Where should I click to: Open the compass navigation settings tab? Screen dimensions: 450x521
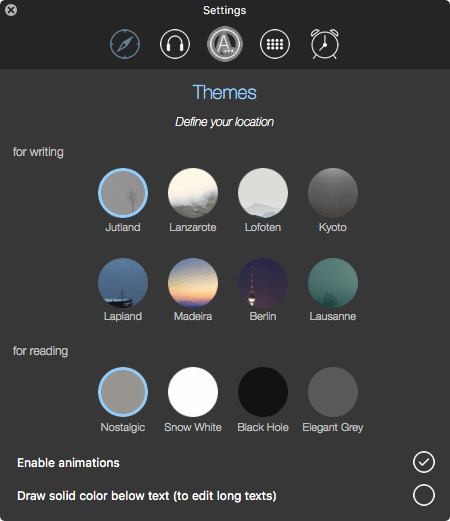tap(125, 44)
